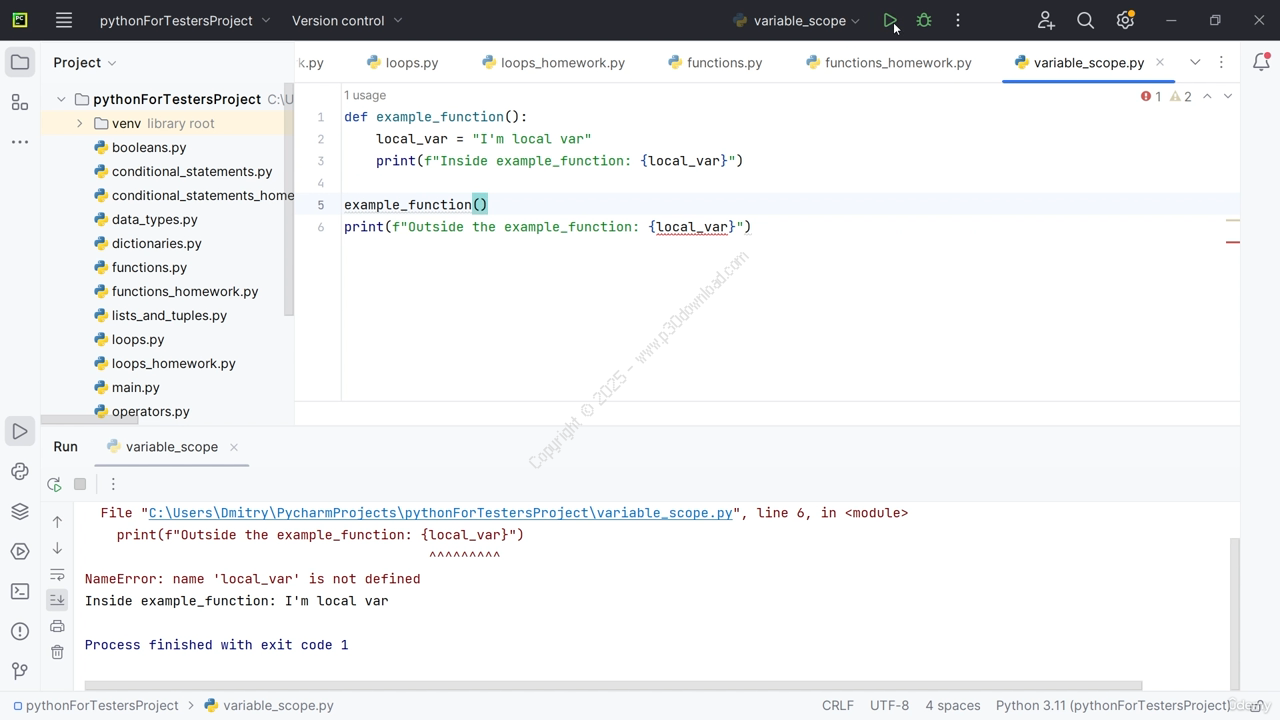Run variable_scope with the green play icon
1280x720 pixels.
click(x=890, y=20)
